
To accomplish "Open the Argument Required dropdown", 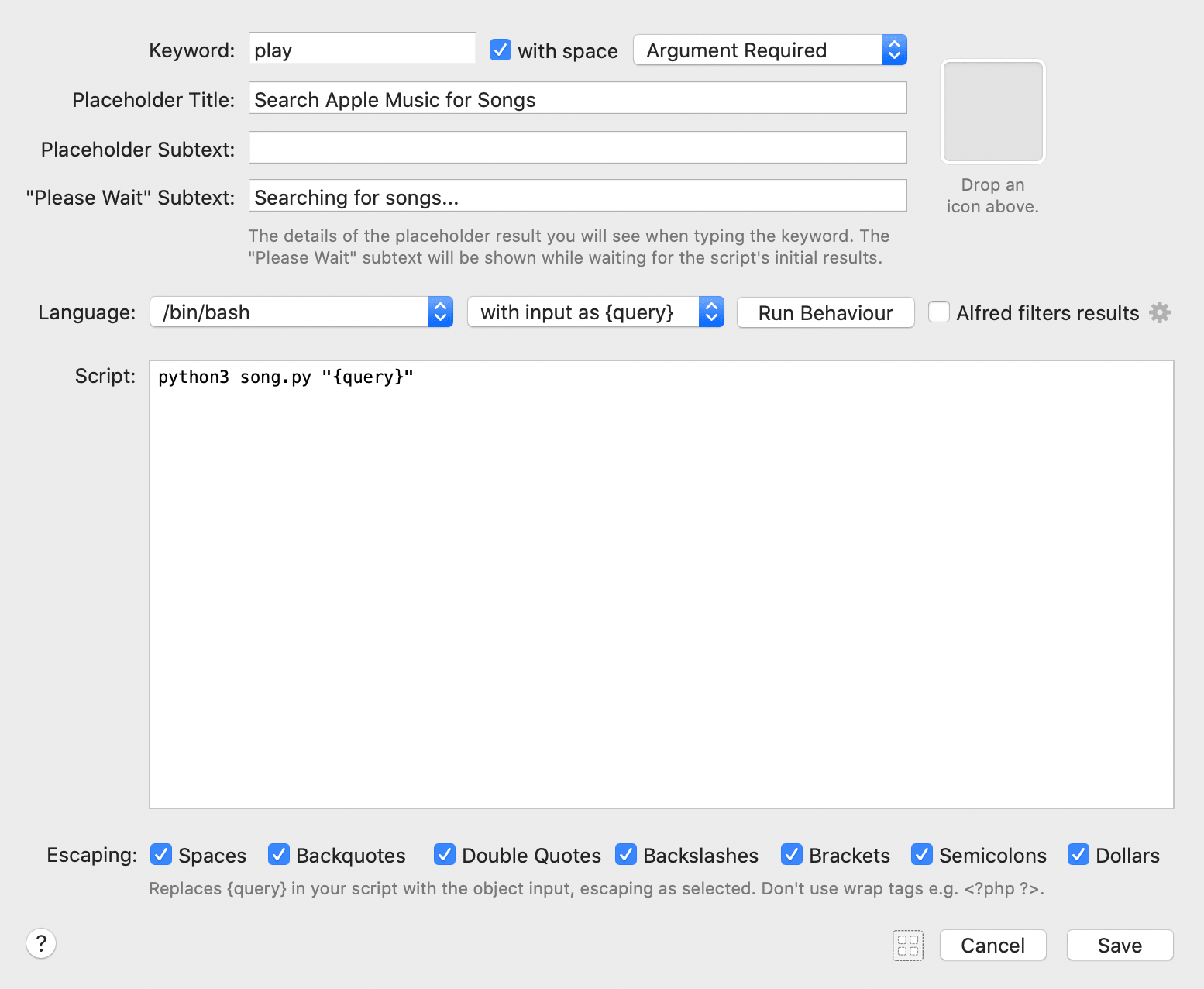I will tap(770, 50).
